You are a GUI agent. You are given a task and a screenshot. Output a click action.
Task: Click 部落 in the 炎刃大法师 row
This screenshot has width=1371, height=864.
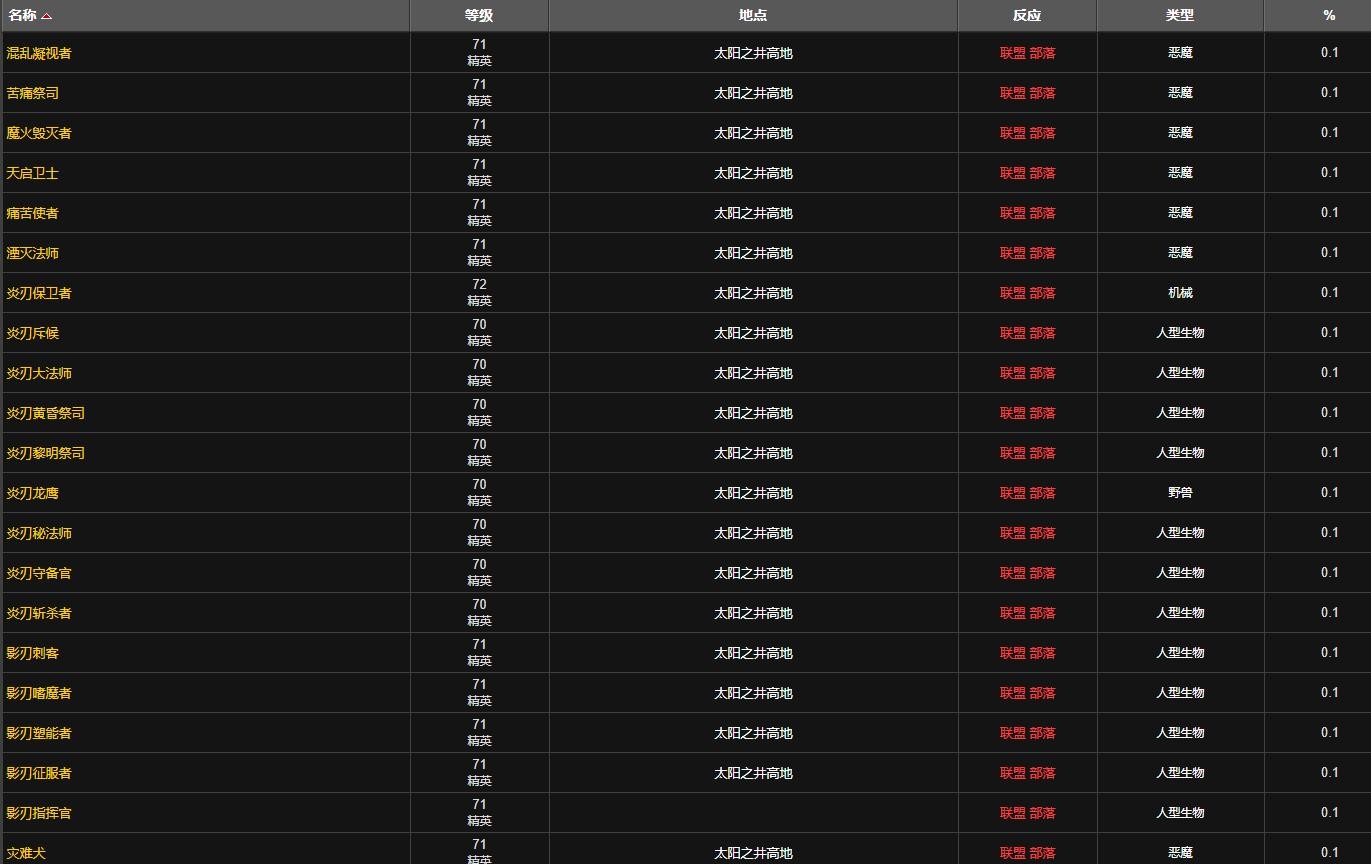(x=1043, y=373)
